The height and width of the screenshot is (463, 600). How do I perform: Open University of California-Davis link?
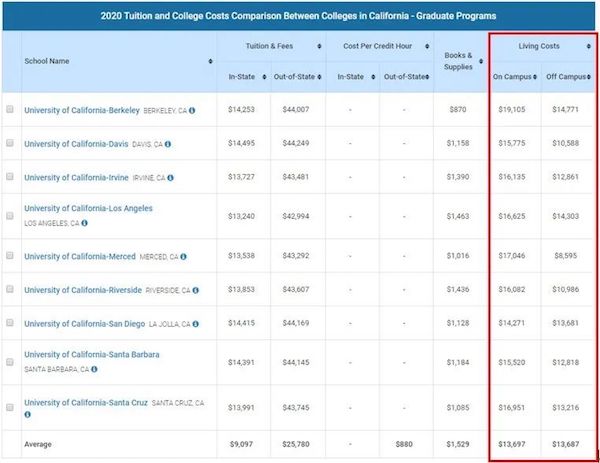click(x=76, y=144)
